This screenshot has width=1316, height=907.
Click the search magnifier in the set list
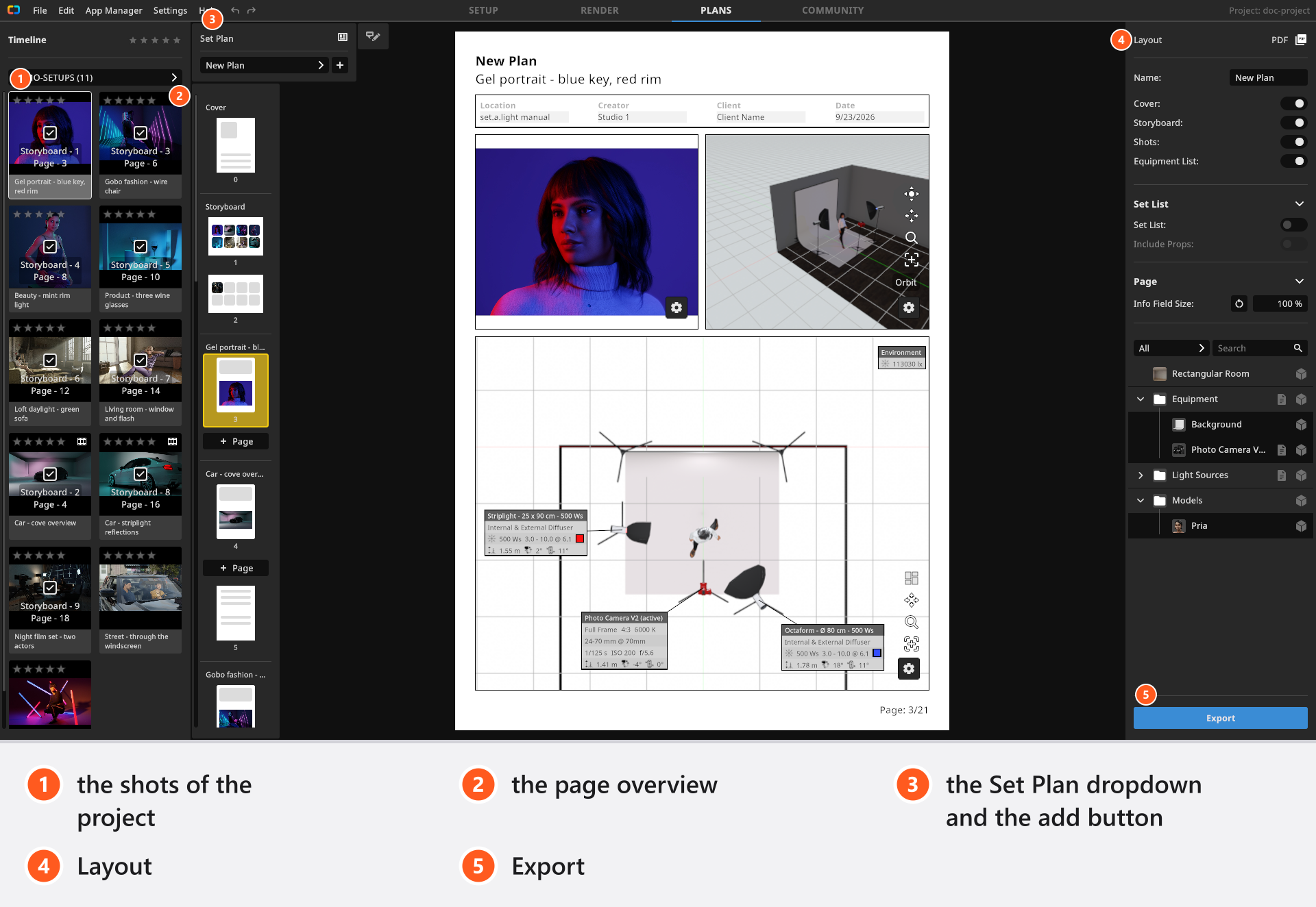[1297, 348]
